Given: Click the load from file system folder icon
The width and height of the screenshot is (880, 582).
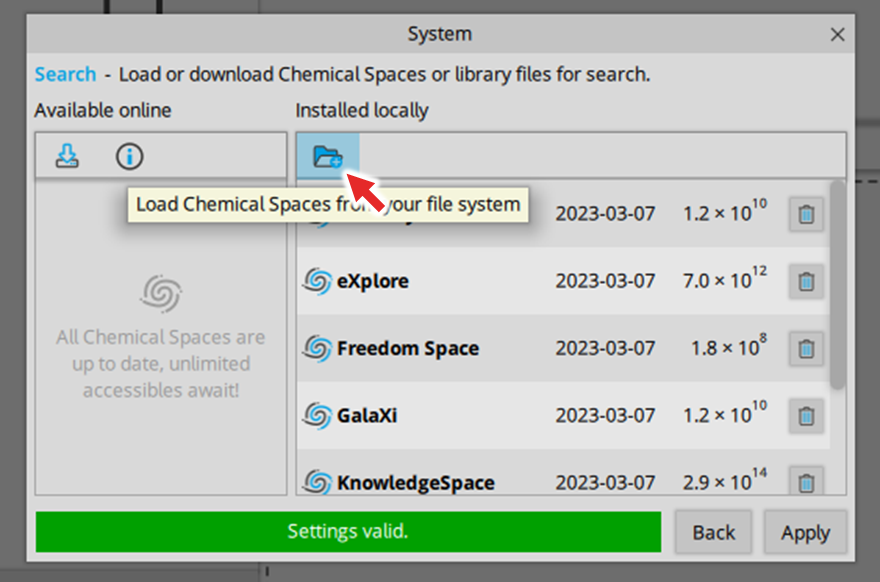Looking at the screenshot, I should pyautogui.click(x=328, y=156).
